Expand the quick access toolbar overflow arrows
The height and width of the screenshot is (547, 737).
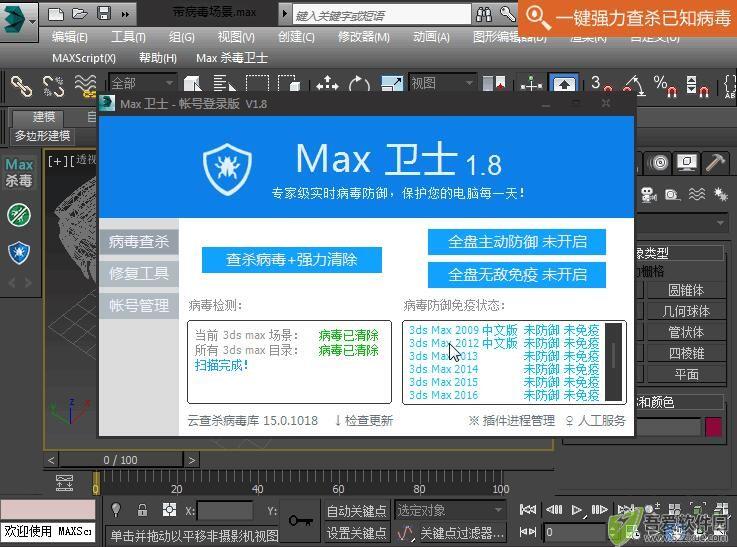coord(125,15)
